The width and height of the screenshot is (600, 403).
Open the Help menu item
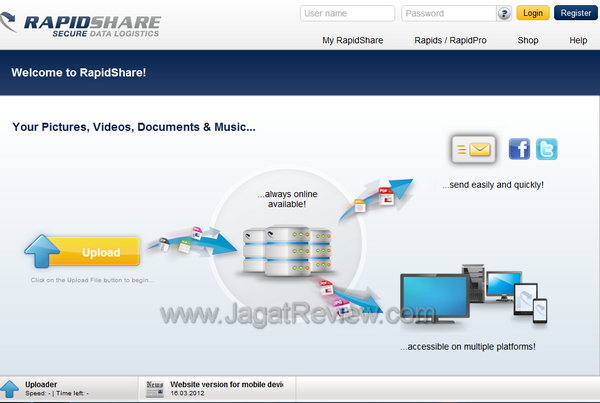tap(578, 40)
